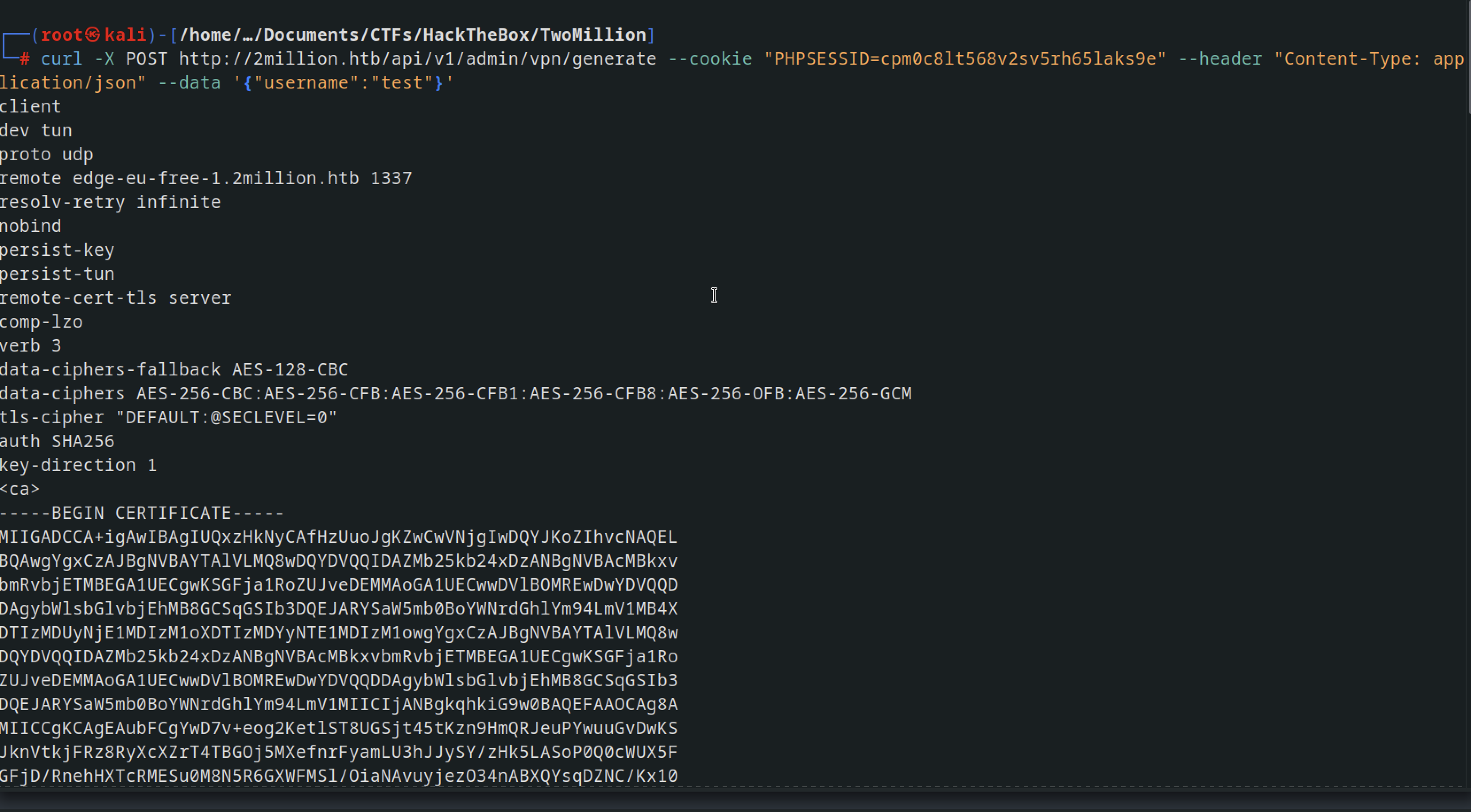Viewport: 1471px width, 812px height.
Task: Click the 2million.htb vpn generate URL
Action: (418, 59)
